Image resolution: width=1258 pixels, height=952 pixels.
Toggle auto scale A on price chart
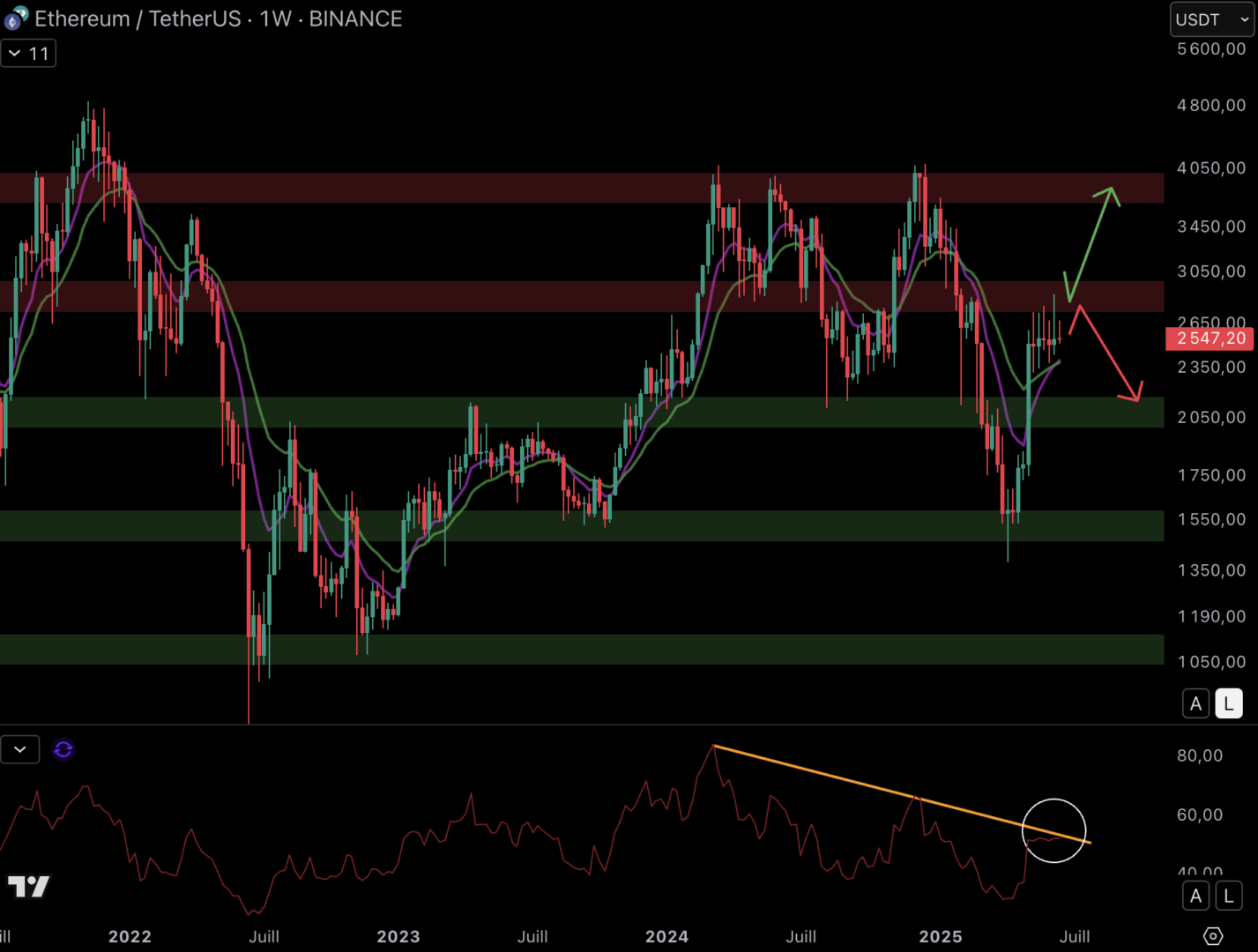(x=1195, y=703)
